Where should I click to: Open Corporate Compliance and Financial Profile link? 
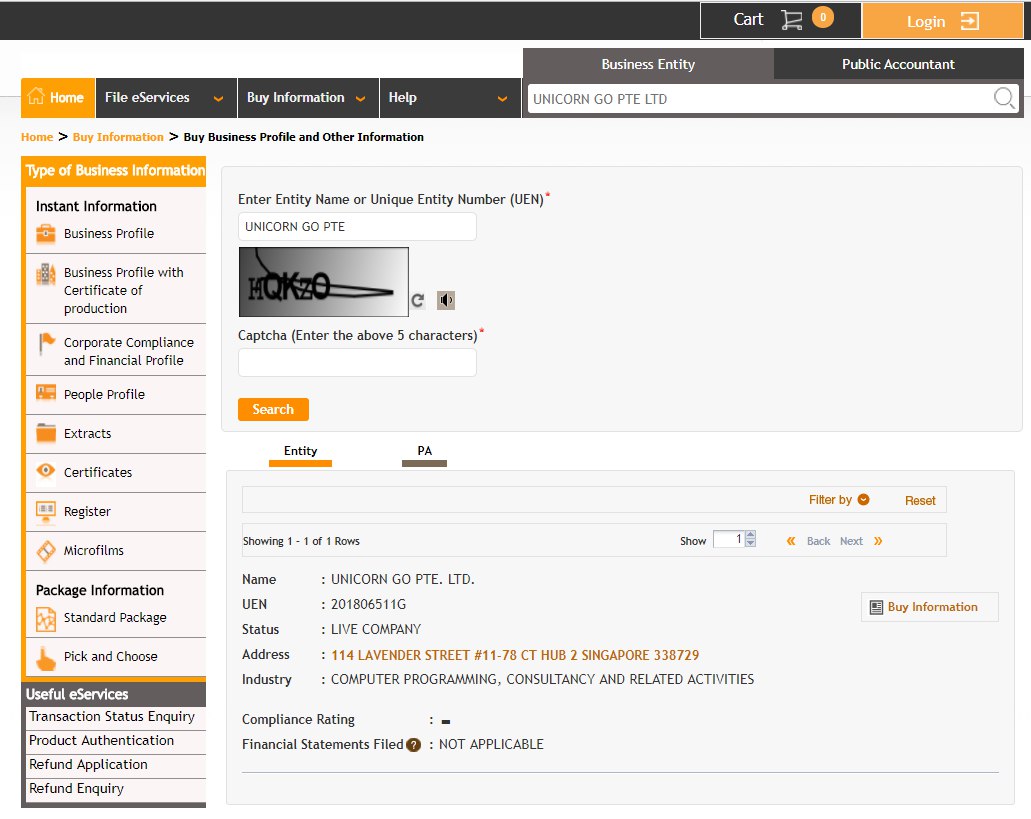coord(129,351)
